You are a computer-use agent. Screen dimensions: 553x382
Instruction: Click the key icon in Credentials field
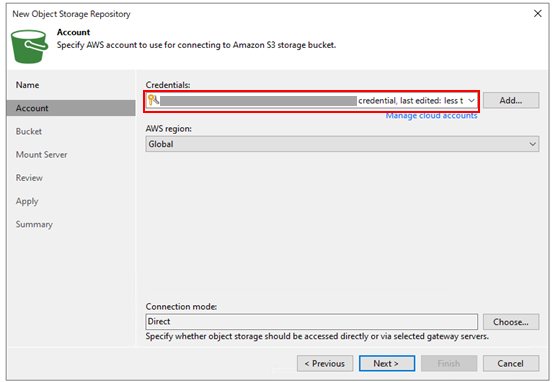[x=153, y=101]
